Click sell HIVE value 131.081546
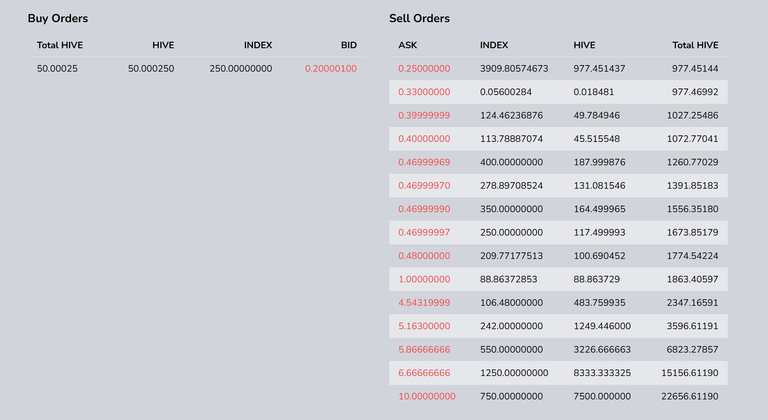Image resolution: width=768 pixels, height=420 pixels. coord(599,186)
